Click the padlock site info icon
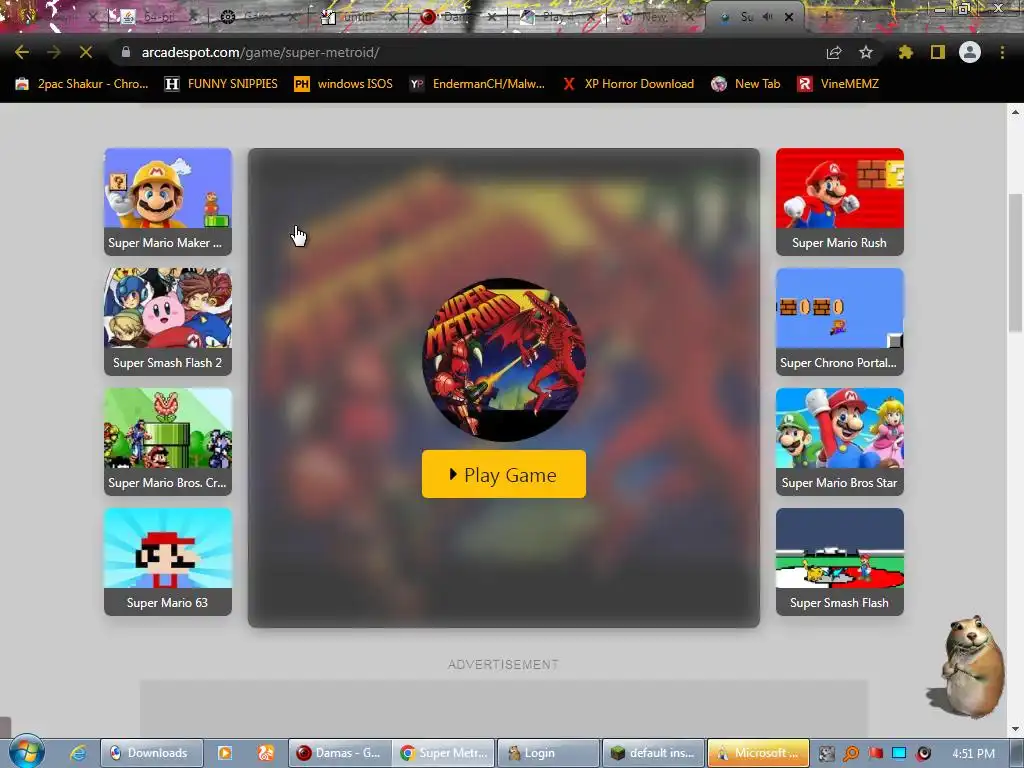 pyautogui.click(x=126, y=52)
